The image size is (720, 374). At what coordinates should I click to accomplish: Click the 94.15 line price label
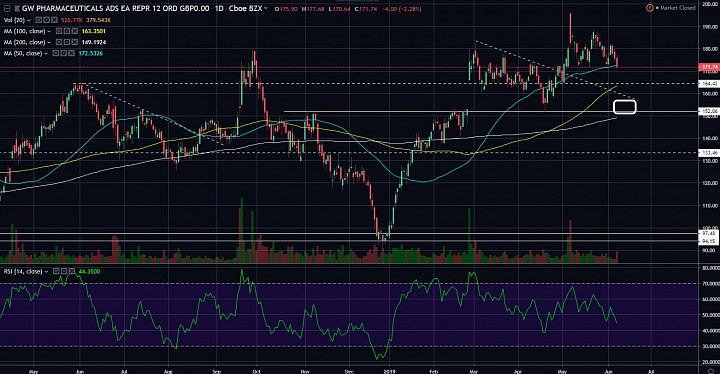coord(709,241)
